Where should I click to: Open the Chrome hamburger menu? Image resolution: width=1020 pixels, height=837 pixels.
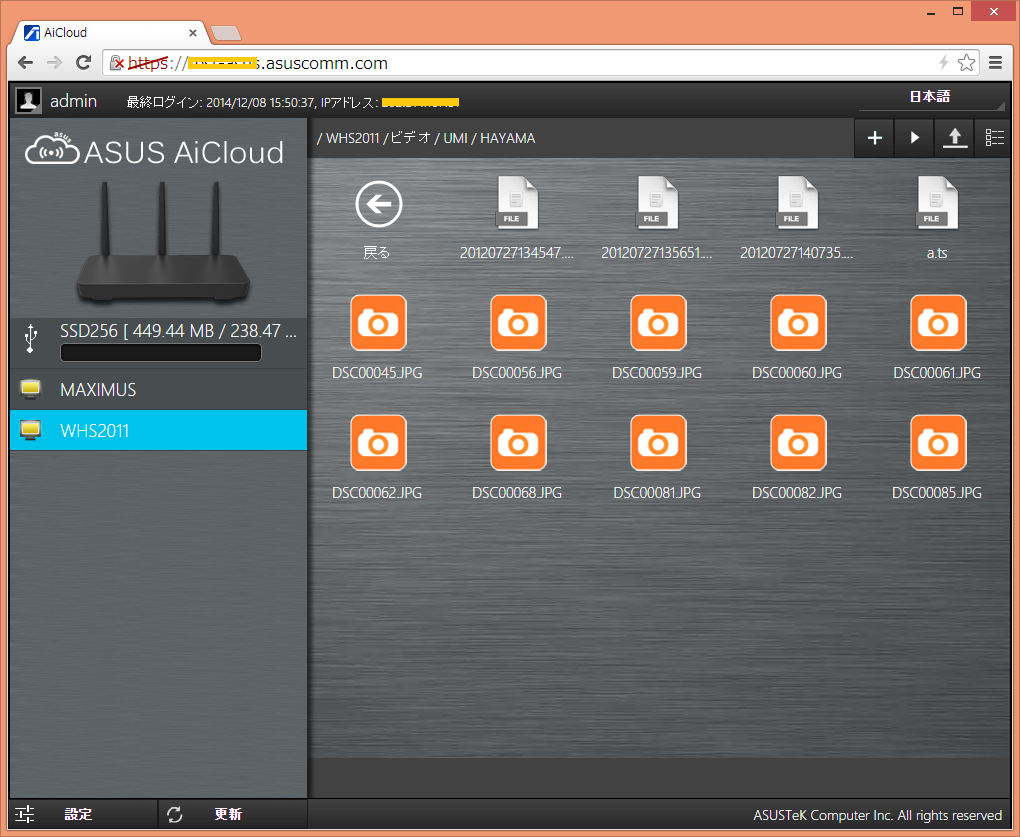pyautogui.click(x=995, y=62)
